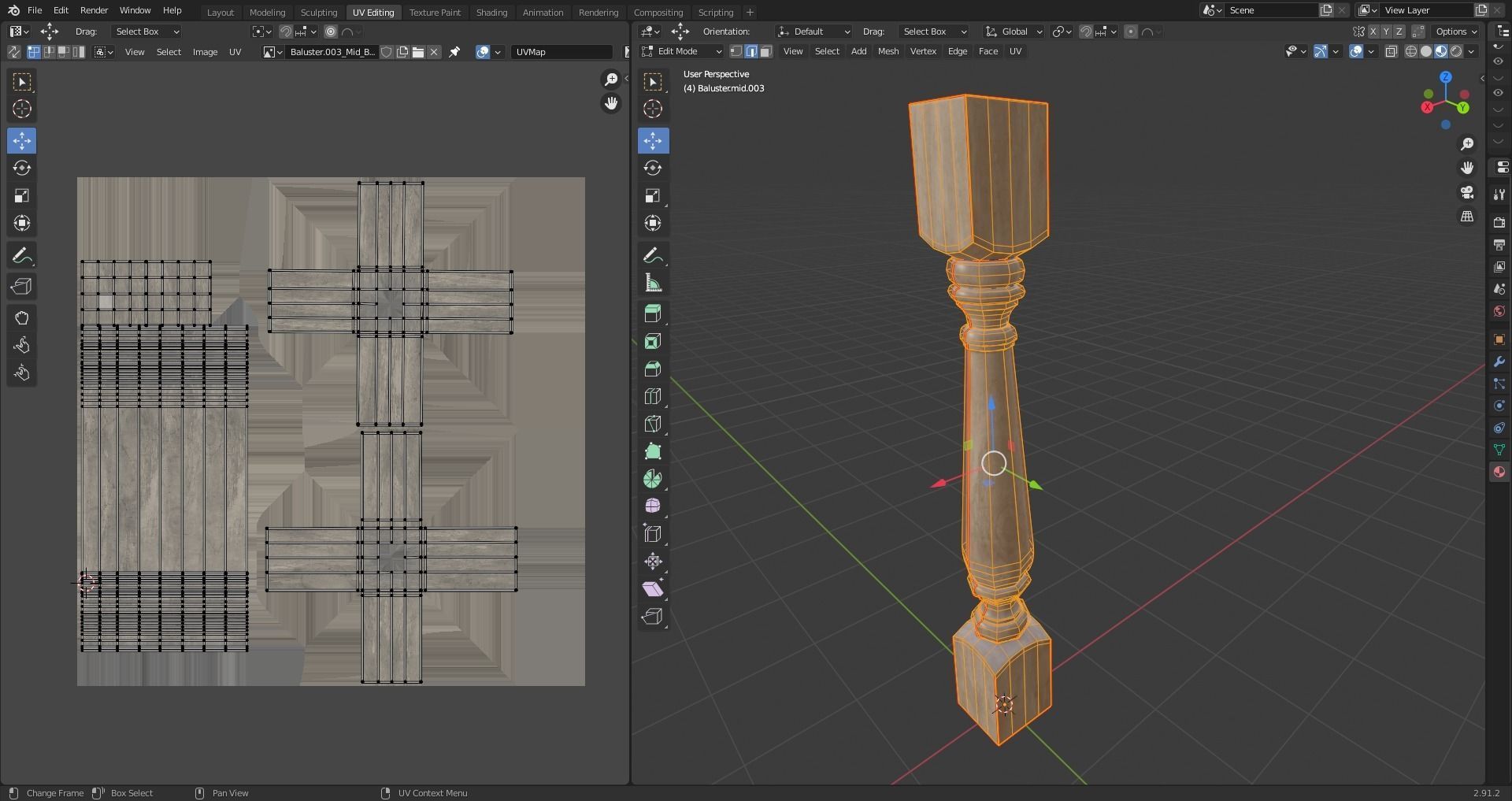This screenshot has width=1512, height=801.
Task: Switch to the Shading workspace tab
Action: pyautogui.click(x=491, y=13)
